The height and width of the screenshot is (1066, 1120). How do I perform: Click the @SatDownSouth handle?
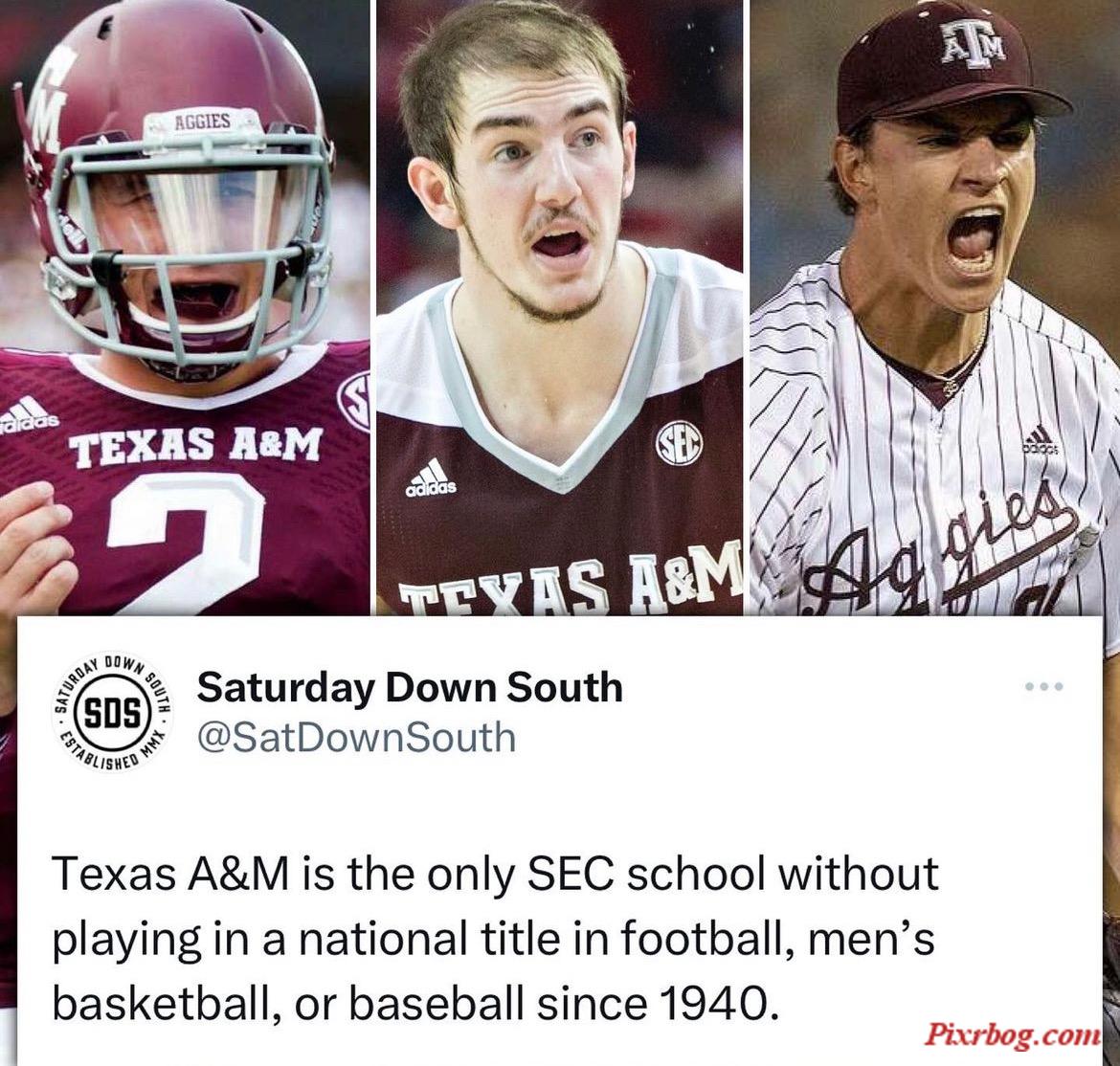356,737
